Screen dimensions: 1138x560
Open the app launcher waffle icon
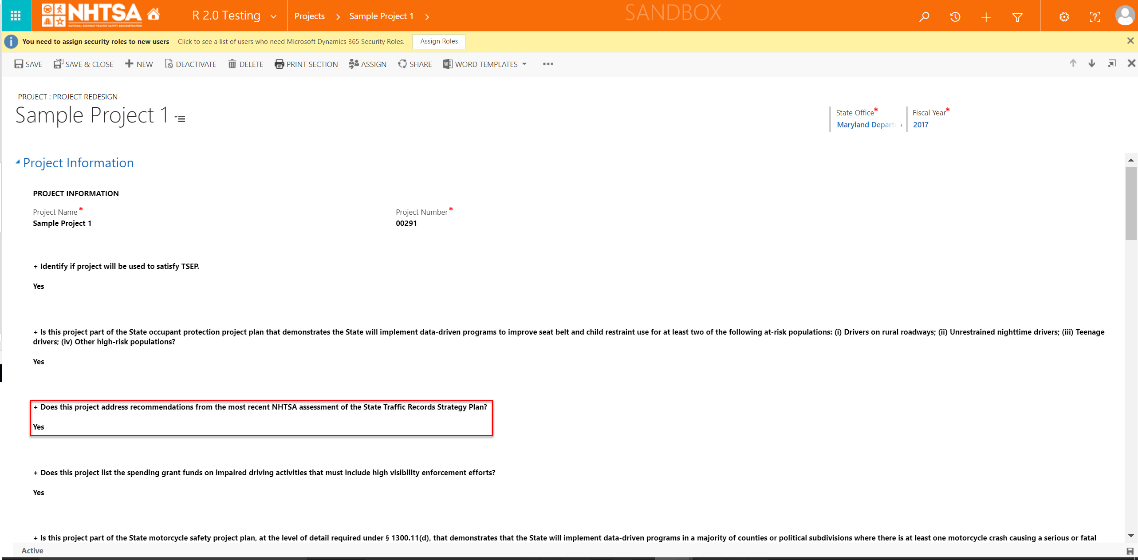point(15,15)
